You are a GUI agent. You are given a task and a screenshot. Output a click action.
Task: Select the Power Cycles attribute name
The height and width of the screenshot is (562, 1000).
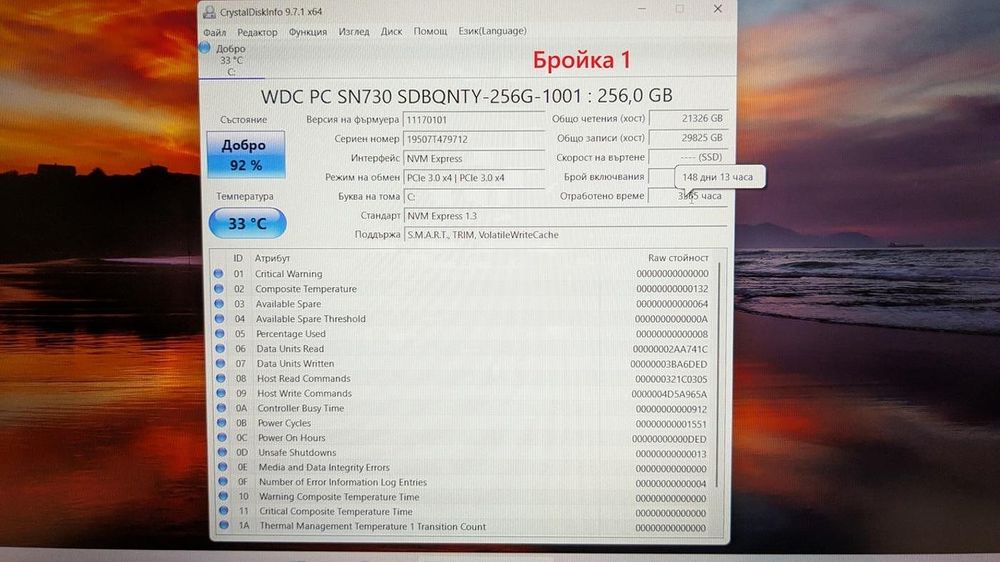point(284,423)
